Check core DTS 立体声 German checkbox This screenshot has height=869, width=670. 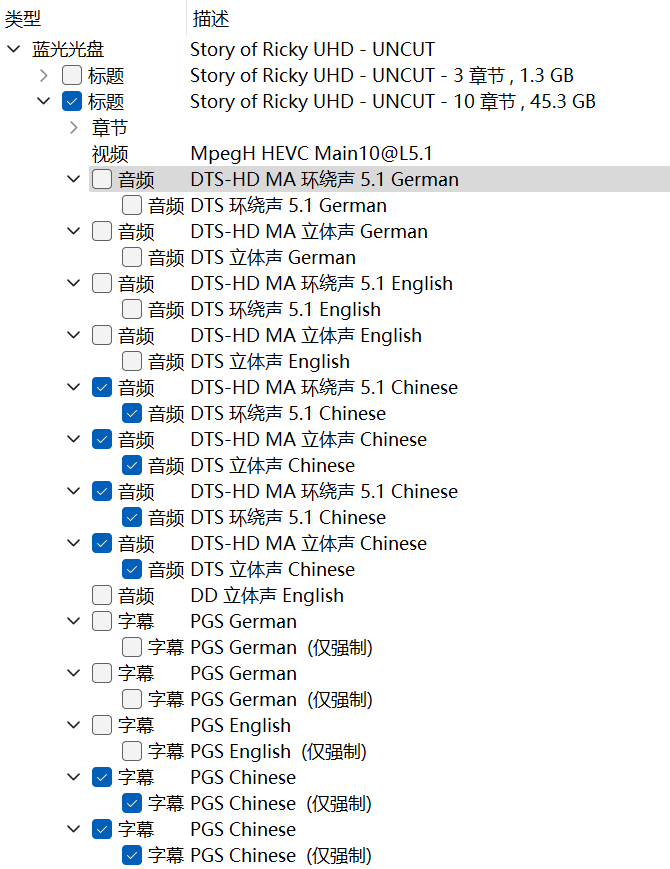[132, 257]
